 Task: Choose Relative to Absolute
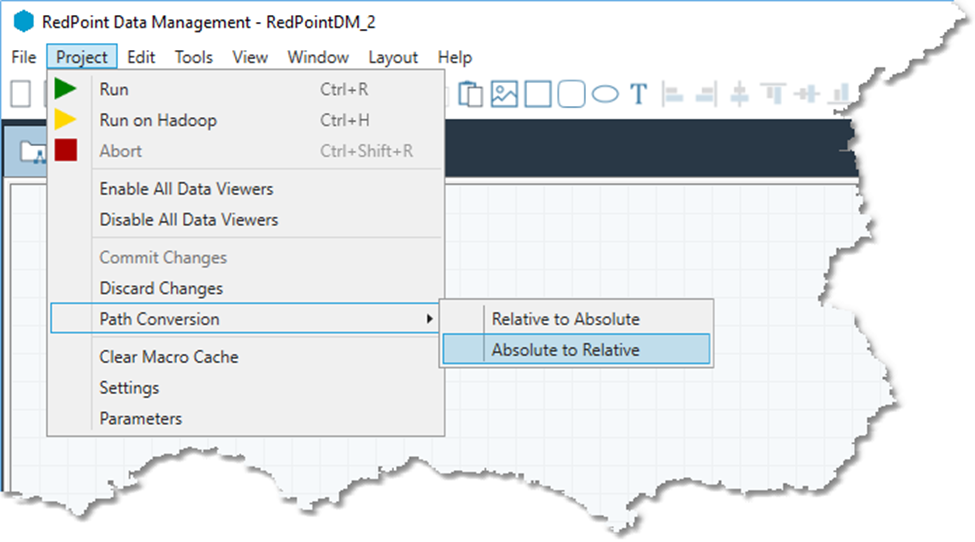565,319
